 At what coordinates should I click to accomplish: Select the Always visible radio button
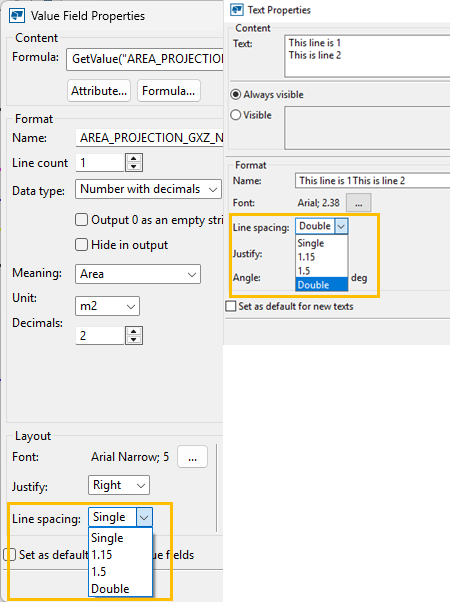click(235, 94)
